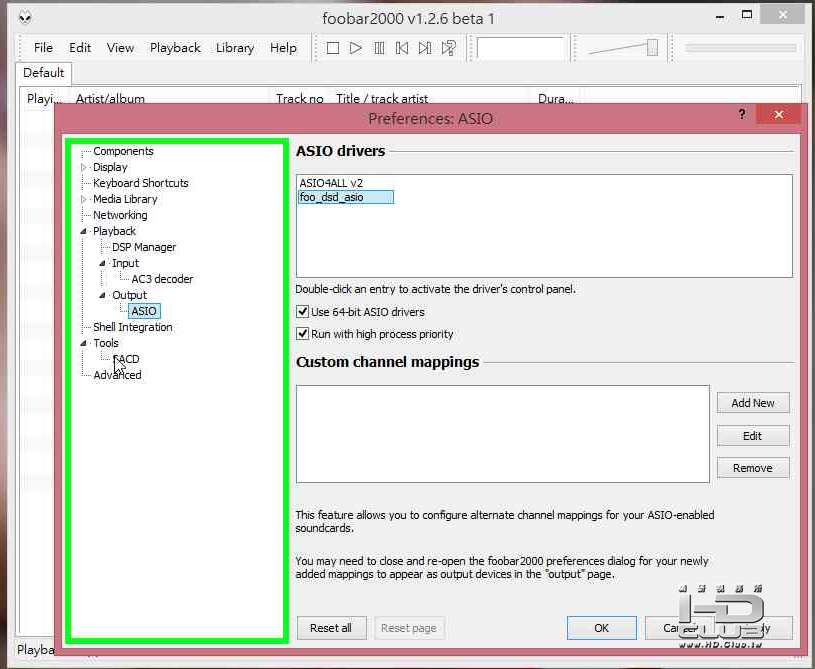Toggle the Use 64-bit ASIO drivers checkbox
Screen dimensions: 815x669
point(303,312)
